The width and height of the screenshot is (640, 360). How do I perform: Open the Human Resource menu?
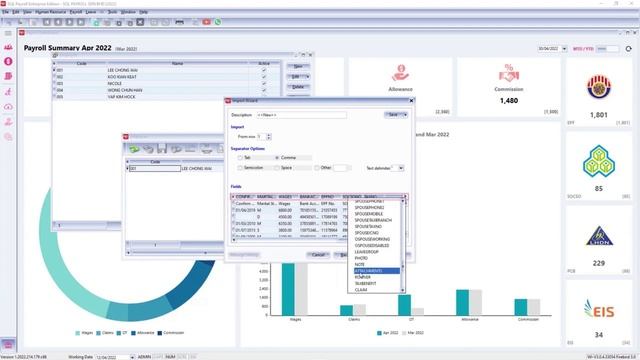pos(51,12)
